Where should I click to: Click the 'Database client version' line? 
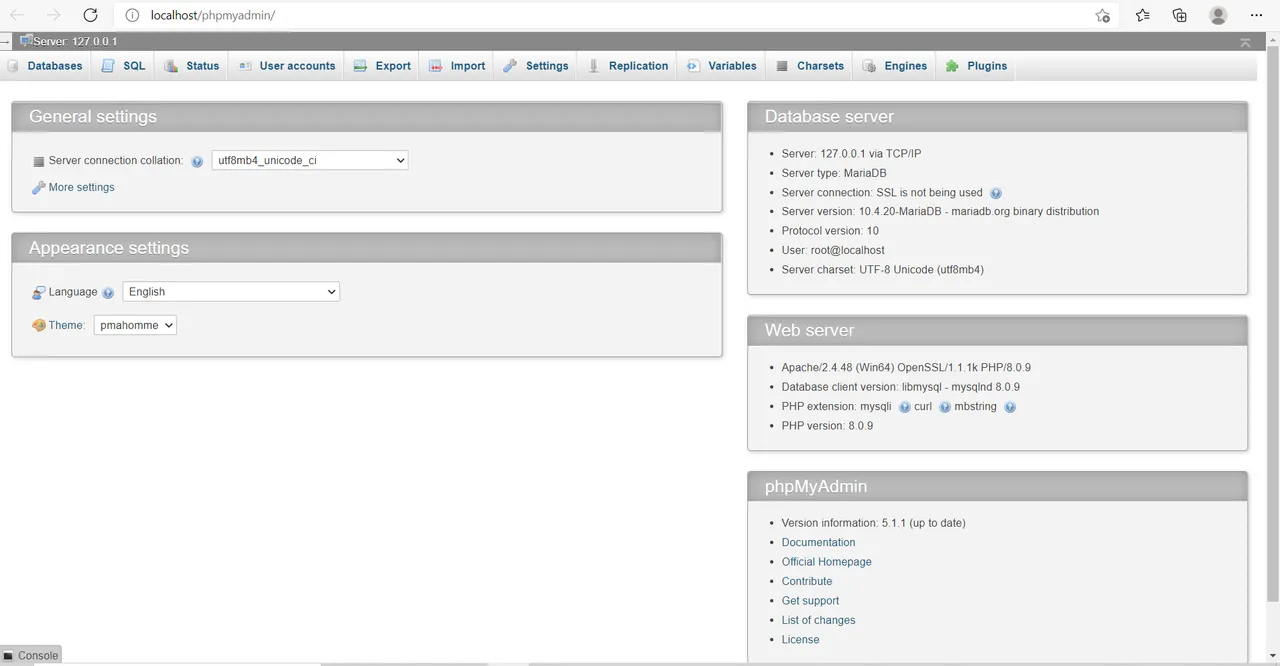901,387
